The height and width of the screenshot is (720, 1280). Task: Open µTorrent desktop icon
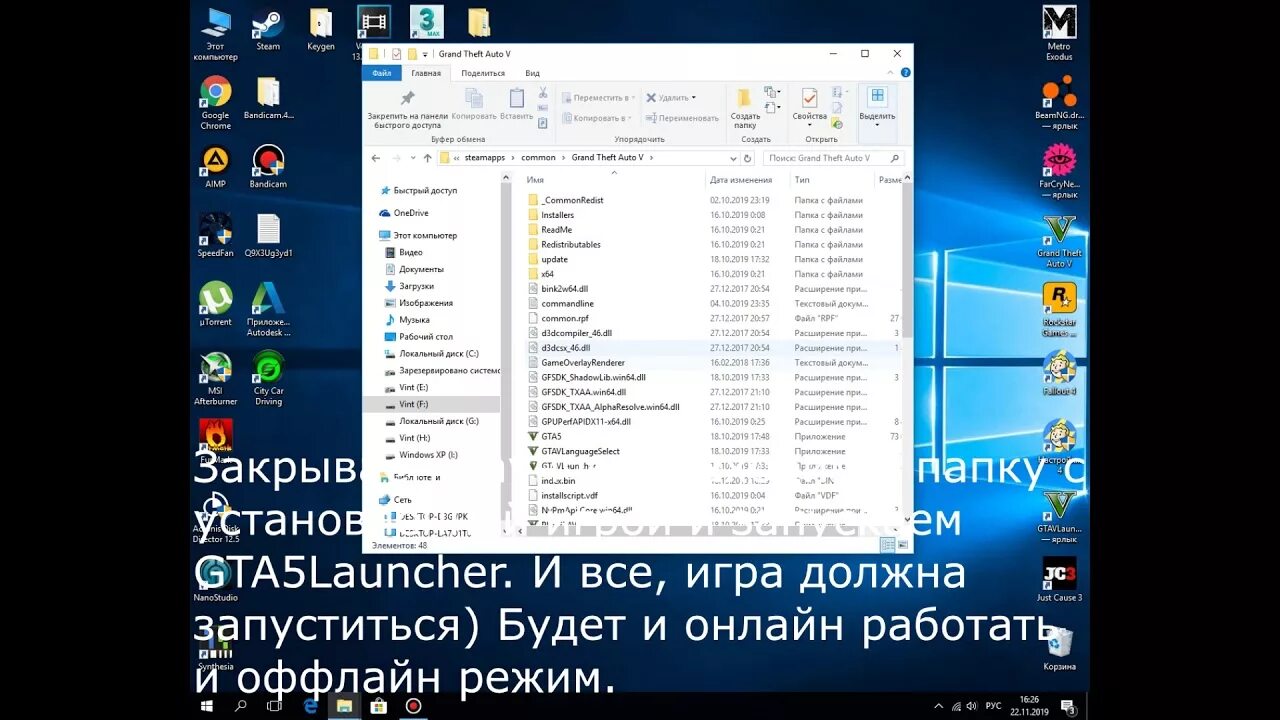click(x=215, y=304)
